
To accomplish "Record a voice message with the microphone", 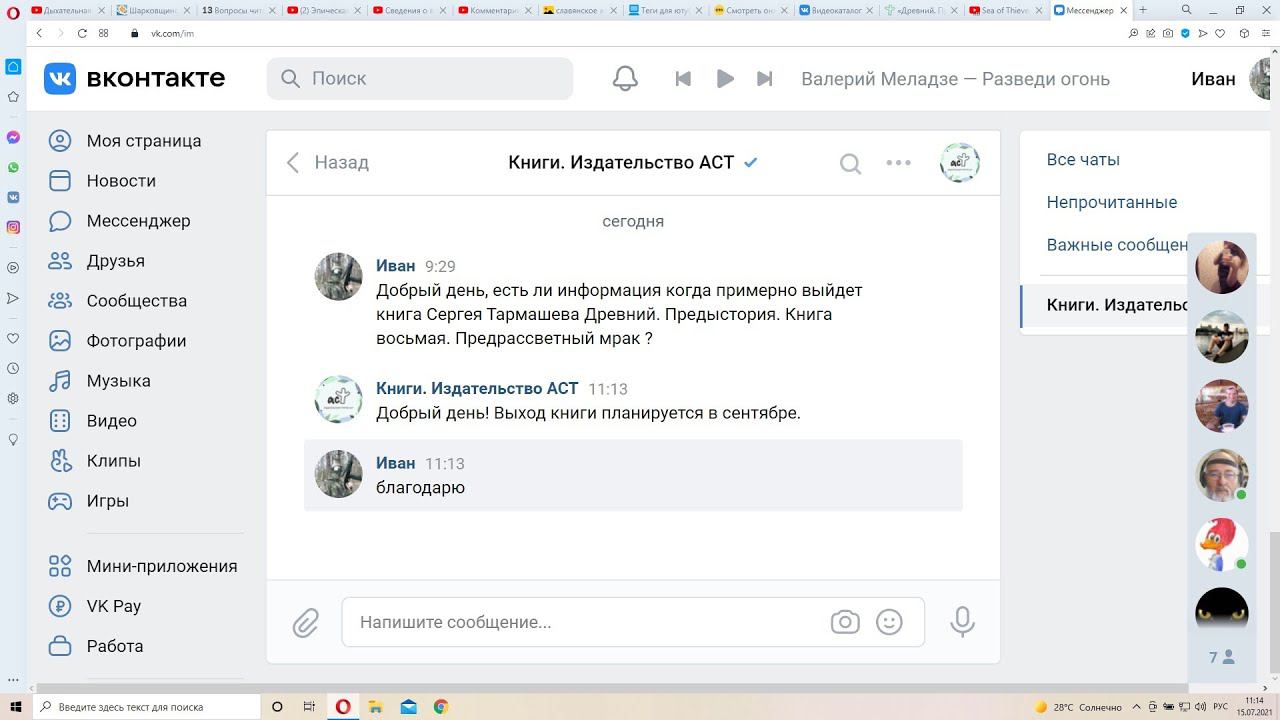I will (x=962, y=622).
